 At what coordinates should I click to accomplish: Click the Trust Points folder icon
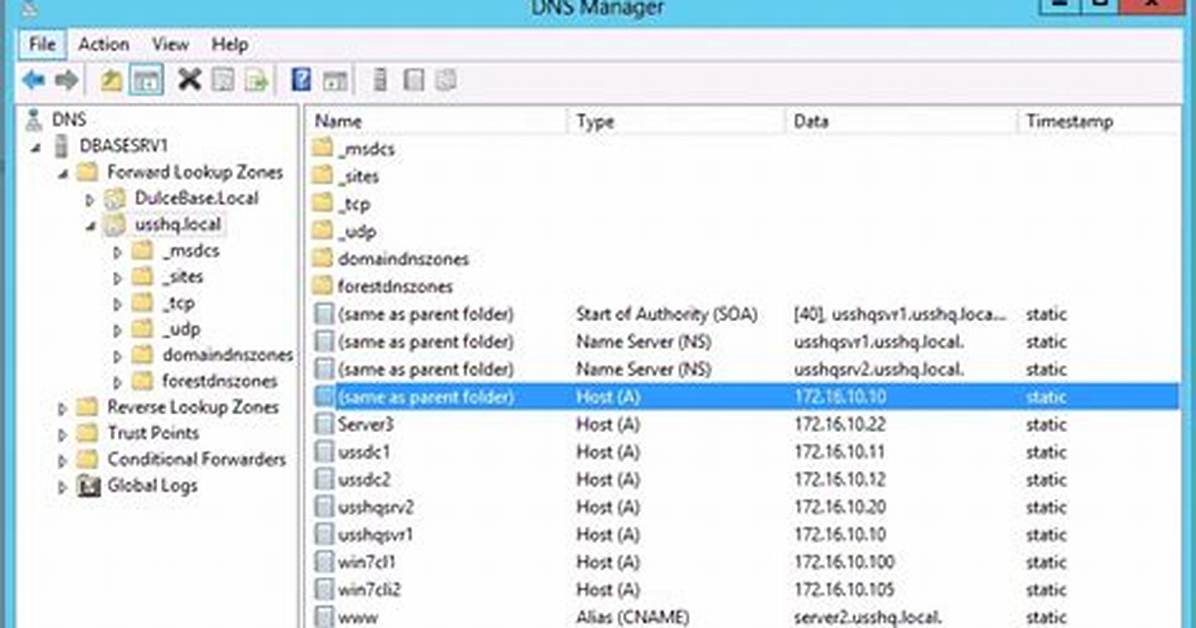point(88,433)
